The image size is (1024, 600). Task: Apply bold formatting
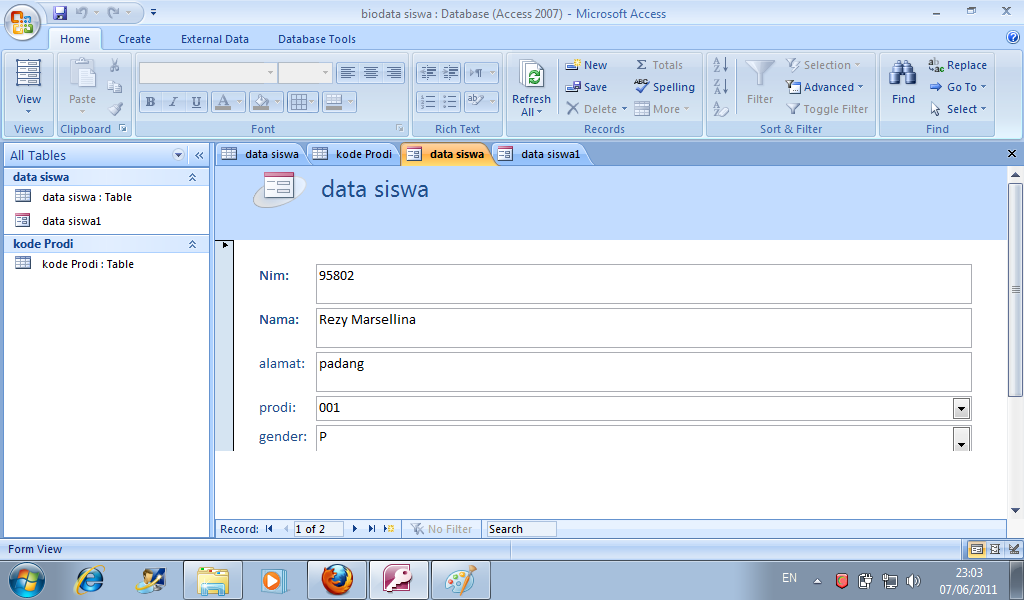pyautogui.click(x=149, y=102)
